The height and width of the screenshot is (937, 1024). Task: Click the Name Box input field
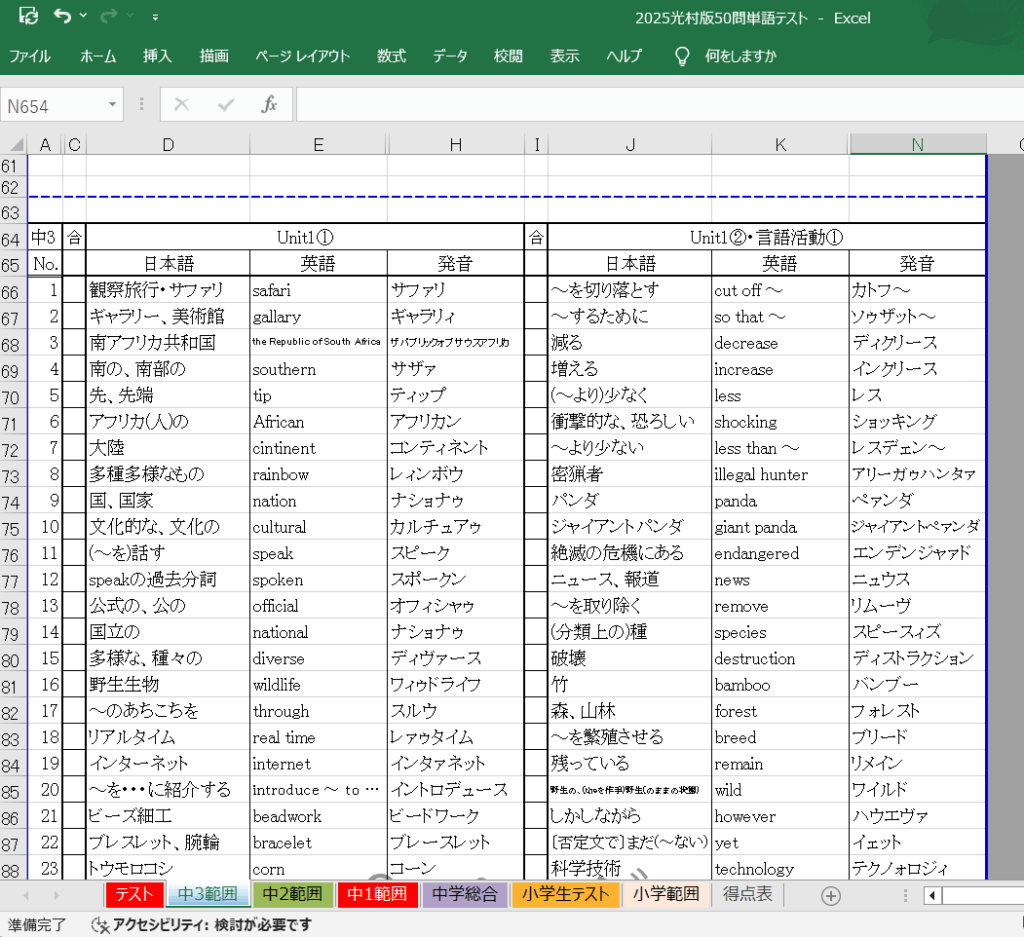(x=52, y=105)
